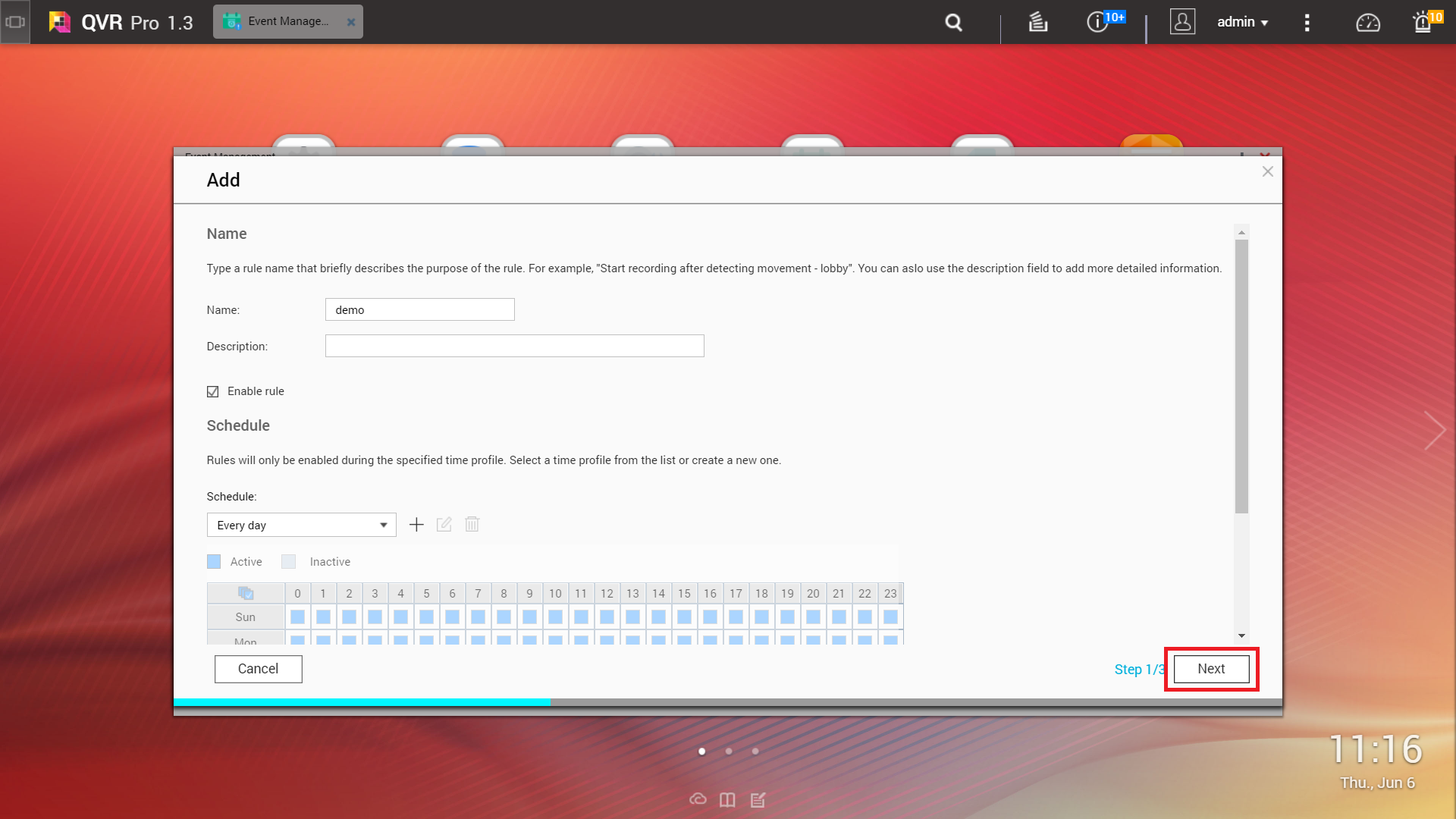Delete the schedule with trash icon

click(472, 525)
